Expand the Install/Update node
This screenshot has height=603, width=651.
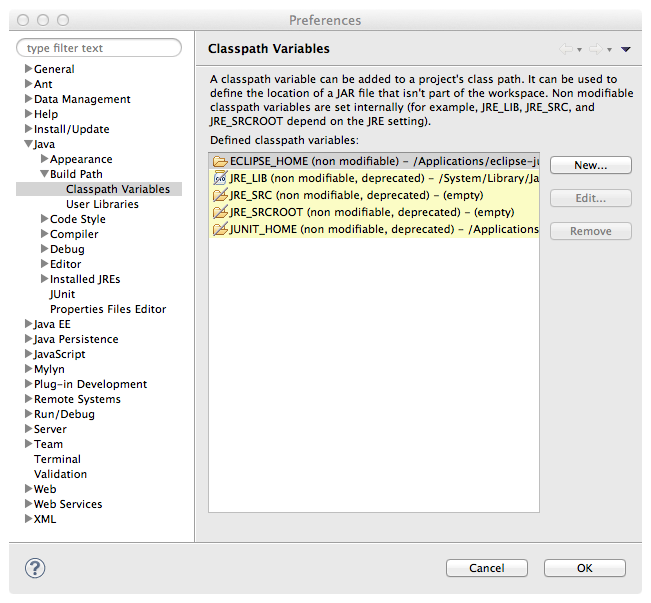28,128
